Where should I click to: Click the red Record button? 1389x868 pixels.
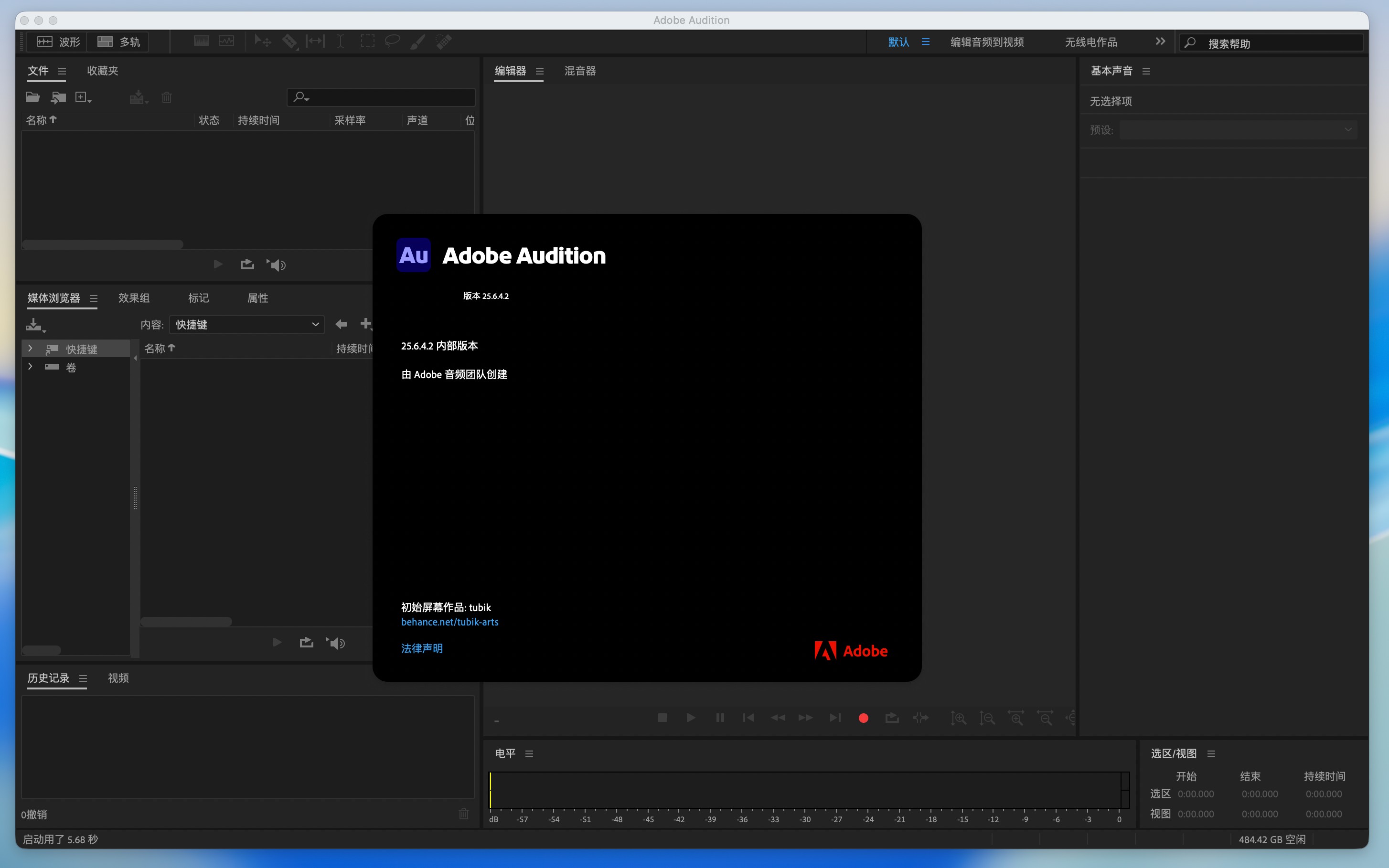tap(863, 718)
